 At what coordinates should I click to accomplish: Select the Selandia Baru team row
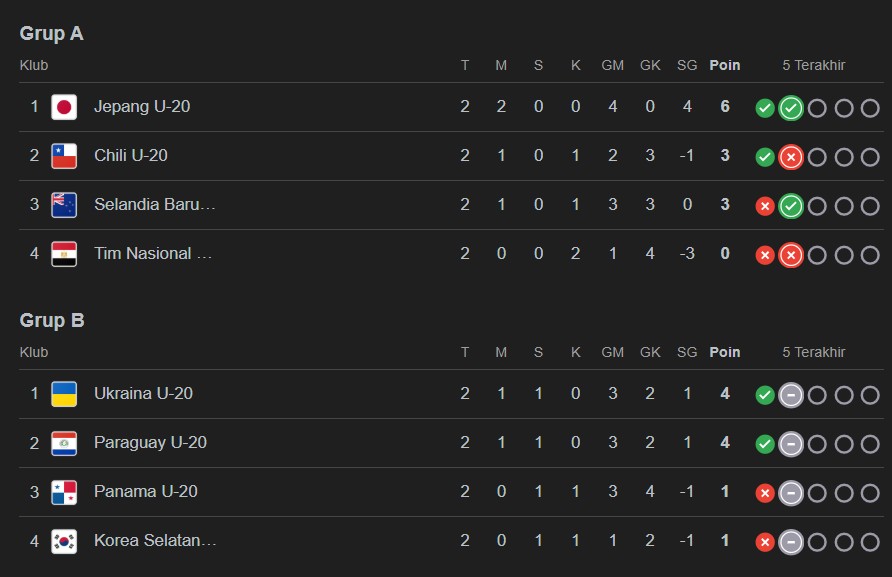coord(155,205)
